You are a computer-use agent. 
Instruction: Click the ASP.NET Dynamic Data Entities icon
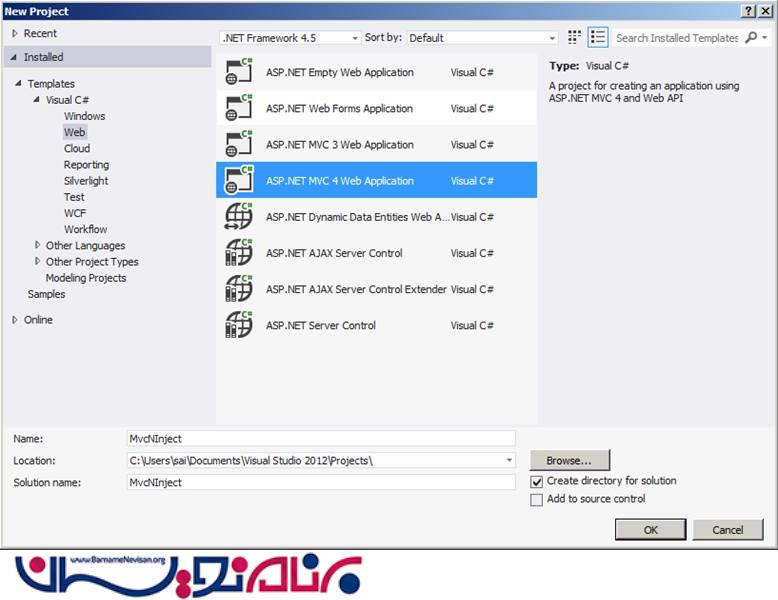coord(238,217)
